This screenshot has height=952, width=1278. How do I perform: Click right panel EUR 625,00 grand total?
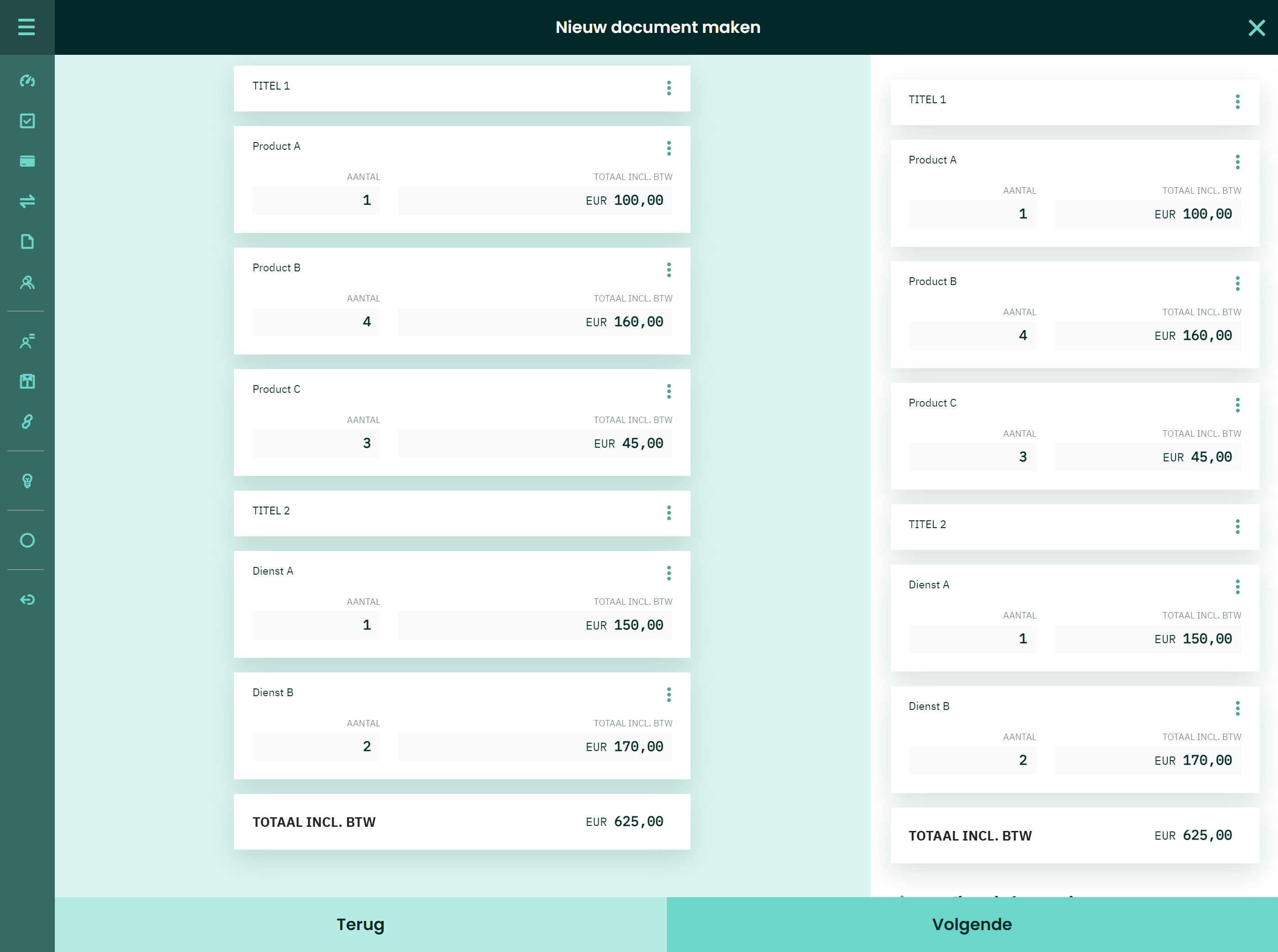[1194, 836]
